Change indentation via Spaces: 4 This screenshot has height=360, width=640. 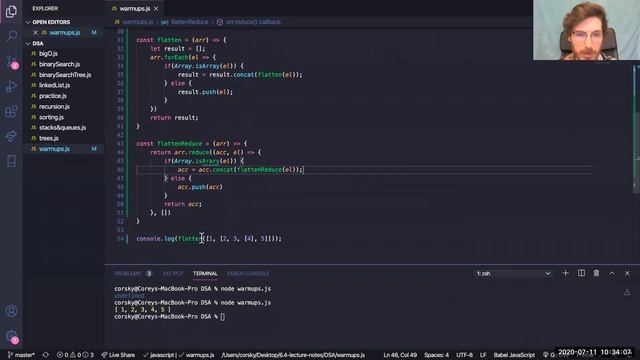[436, 355]
